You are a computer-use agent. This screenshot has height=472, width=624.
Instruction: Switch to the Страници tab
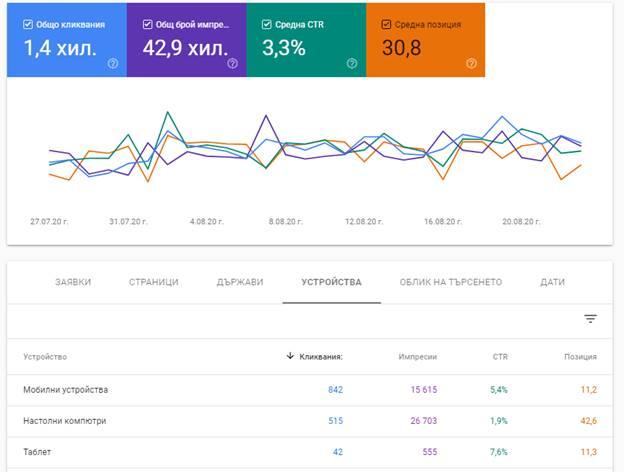point(154,282)
